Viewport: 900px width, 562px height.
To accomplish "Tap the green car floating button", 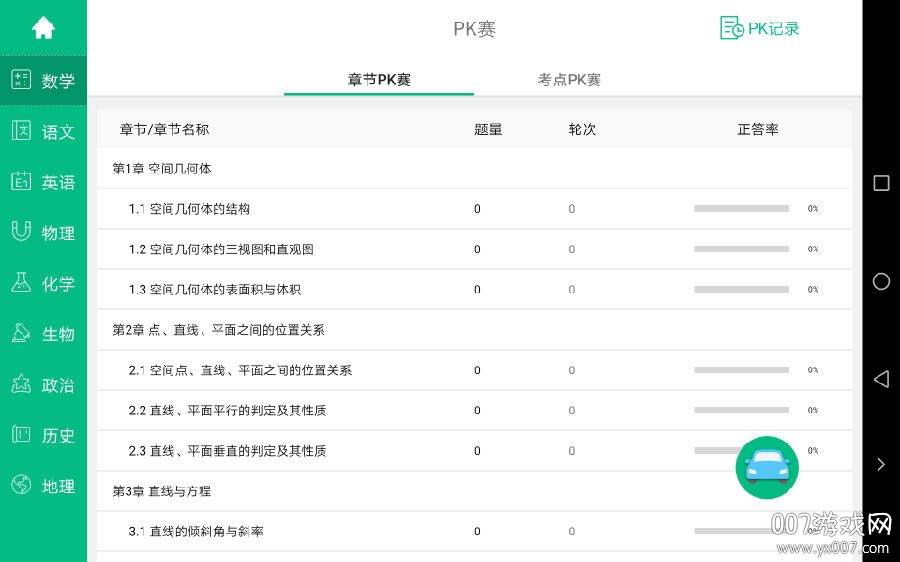I will [x=767, y=467].
